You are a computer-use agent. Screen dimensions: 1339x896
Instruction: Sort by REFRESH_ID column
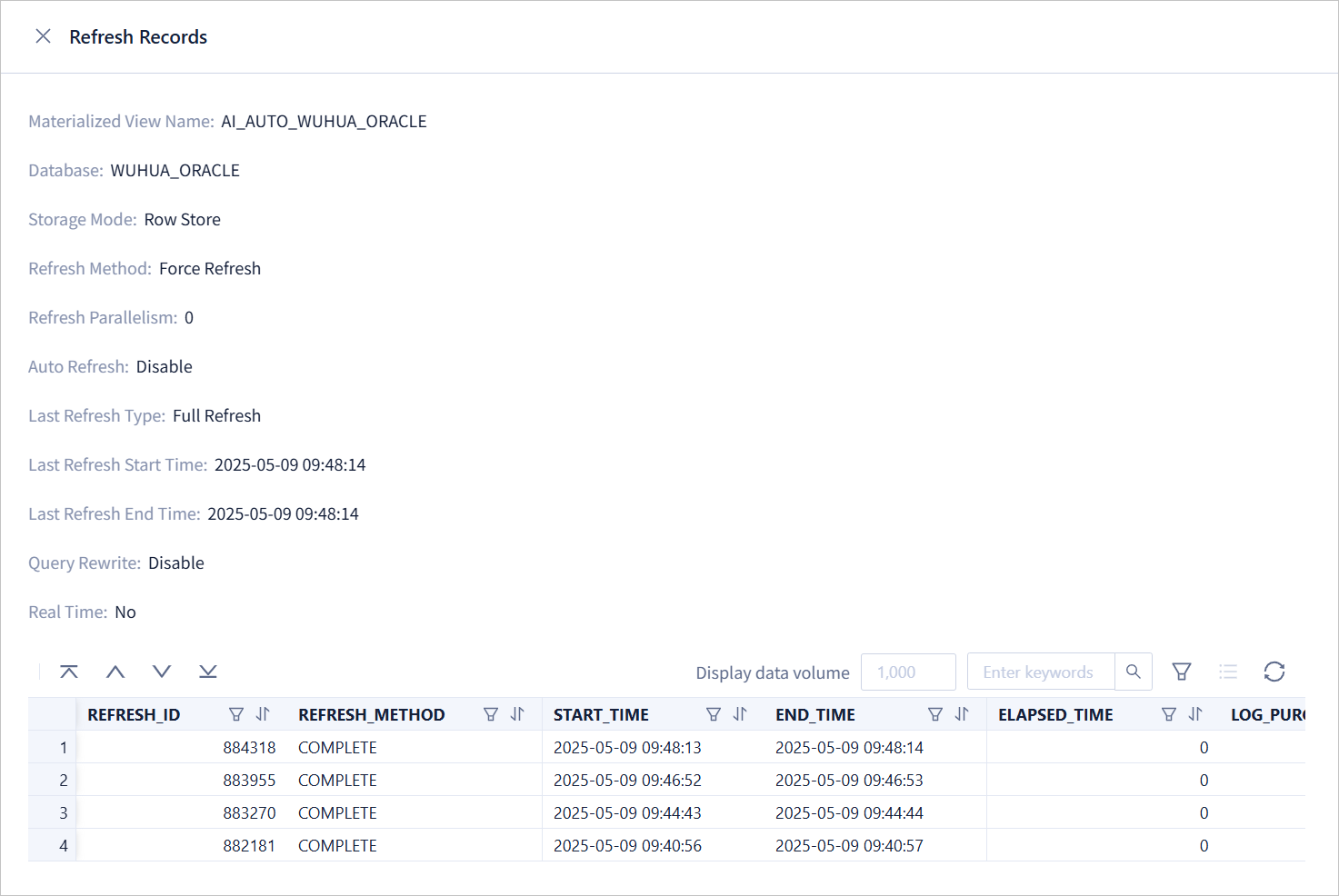263,714
